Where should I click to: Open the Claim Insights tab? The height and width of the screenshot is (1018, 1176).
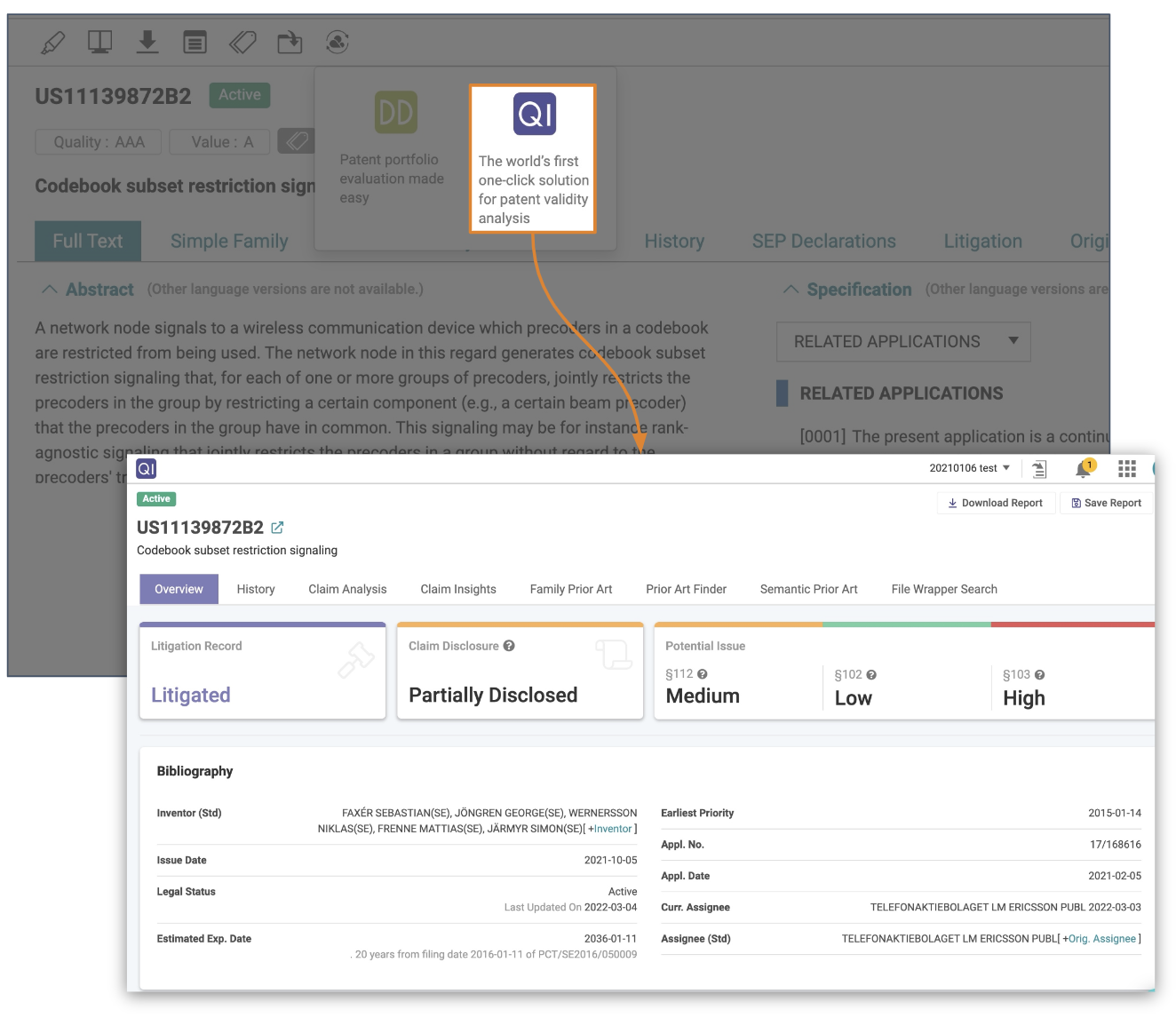[x=458, y=589]
